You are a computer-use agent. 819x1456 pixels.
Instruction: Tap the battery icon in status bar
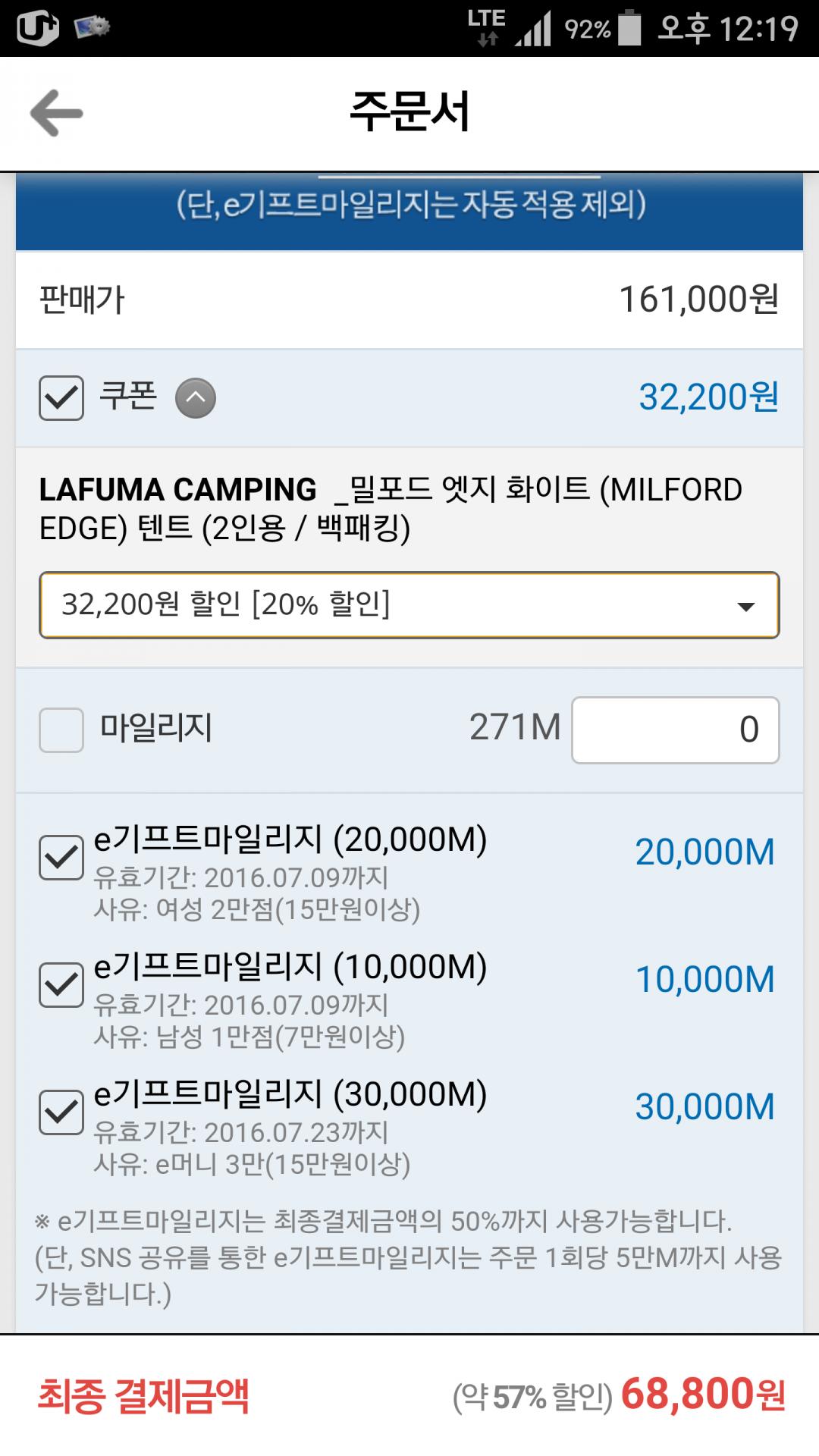click(629, 29)
